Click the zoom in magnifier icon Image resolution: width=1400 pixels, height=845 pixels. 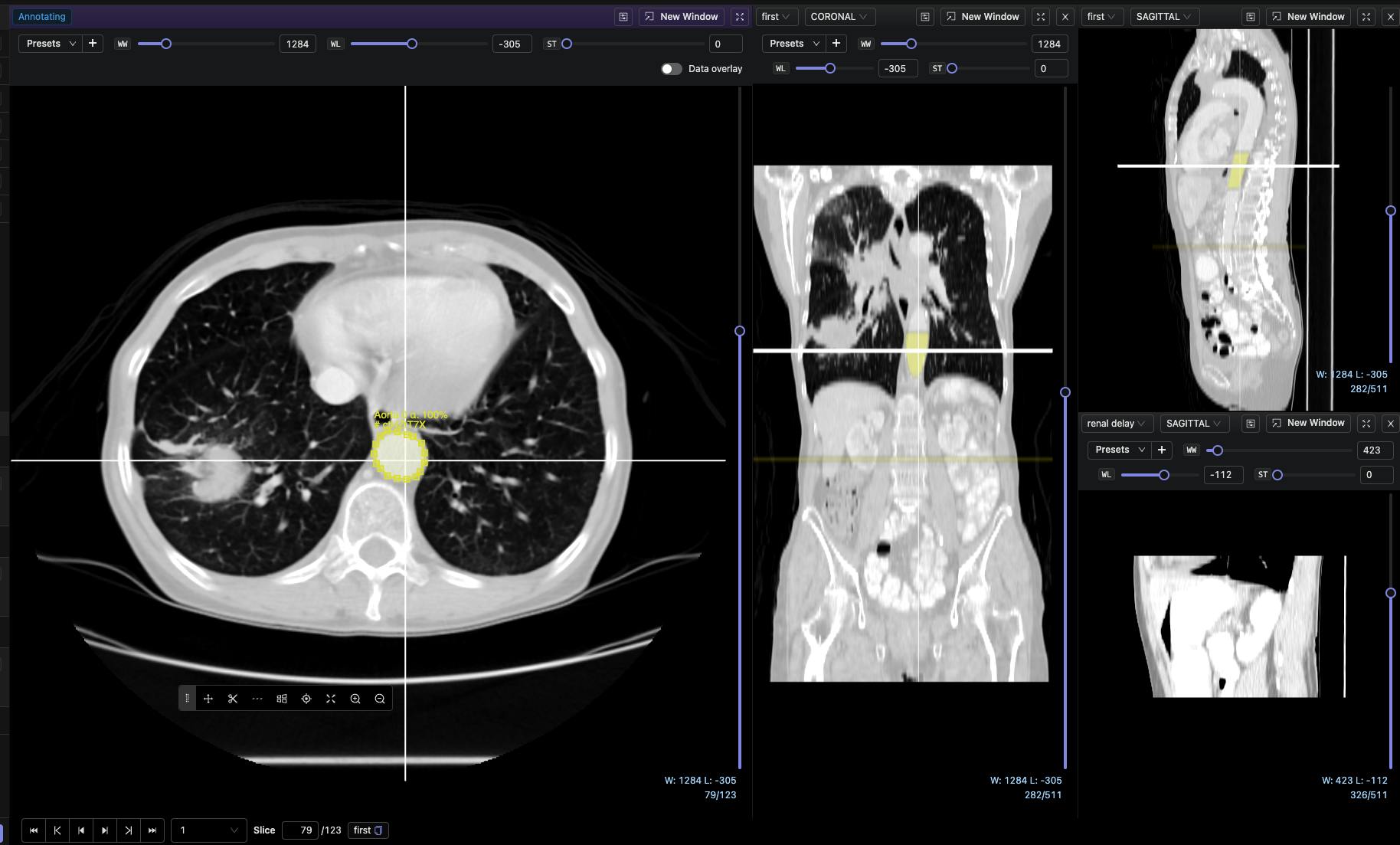pos(355,699)
